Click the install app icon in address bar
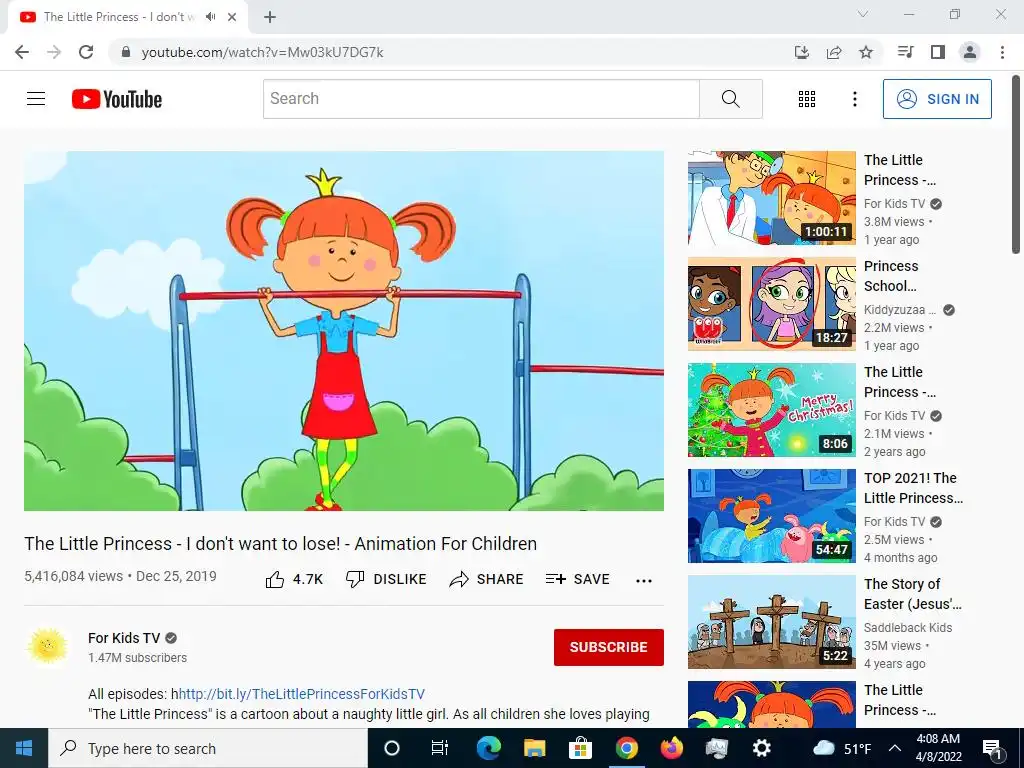This screenshot has width=1024, height=768. pos(802,52)
